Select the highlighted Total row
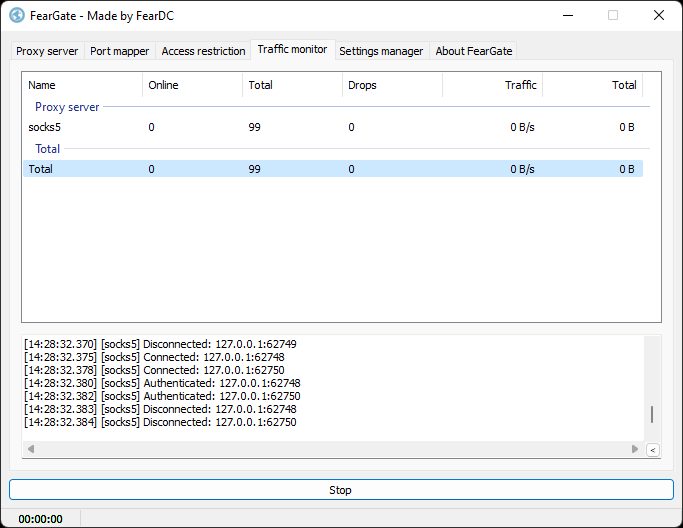The image size is (683, 528). [x=333, y=169]
